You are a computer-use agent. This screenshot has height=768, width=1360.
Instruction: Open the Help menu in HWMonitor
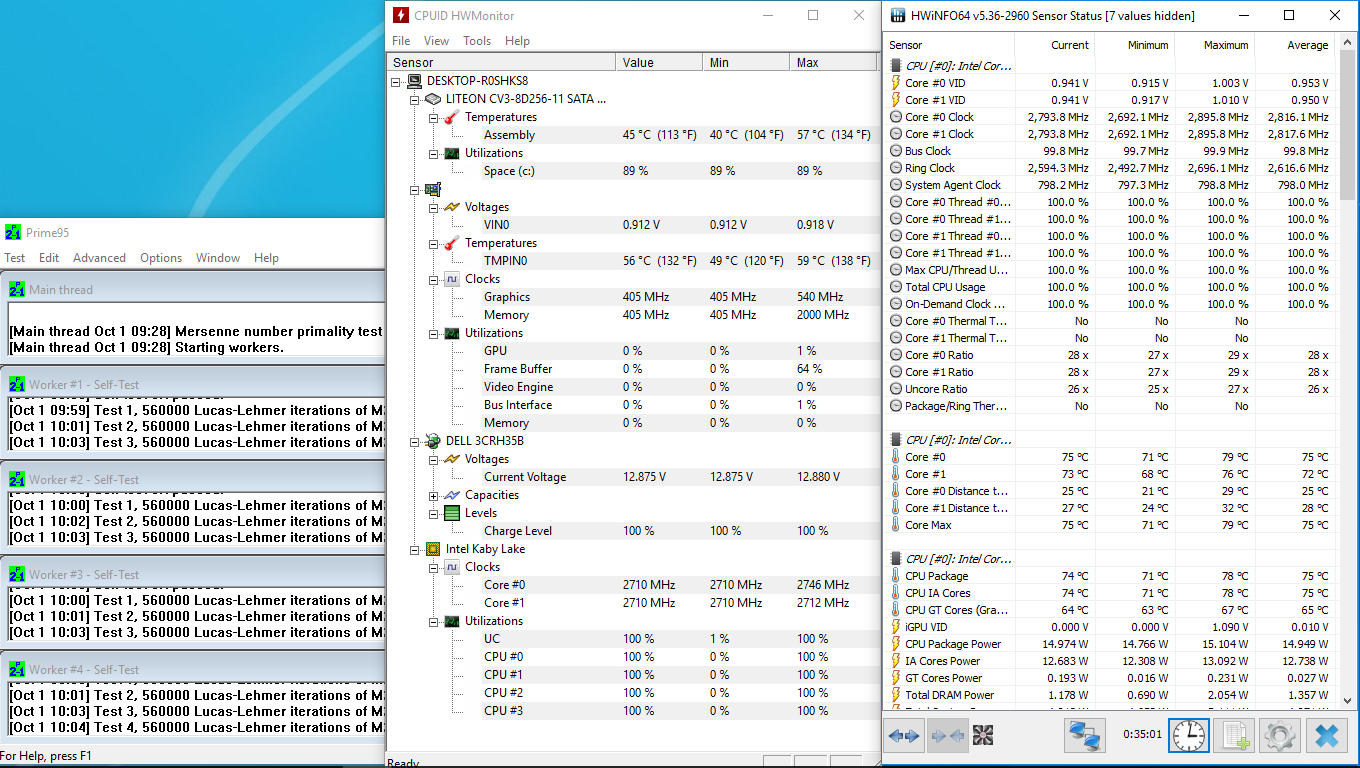point(517,41)
